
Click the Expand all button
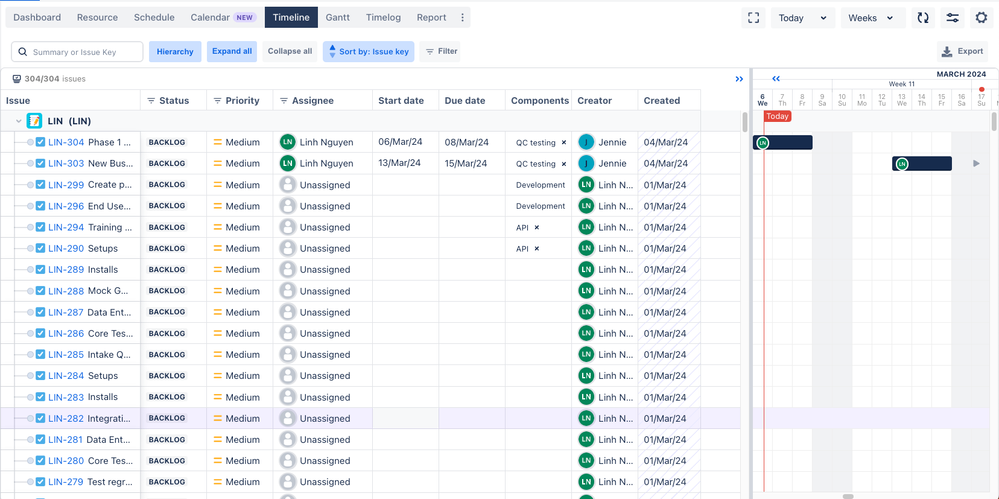(x=232, y=52)
